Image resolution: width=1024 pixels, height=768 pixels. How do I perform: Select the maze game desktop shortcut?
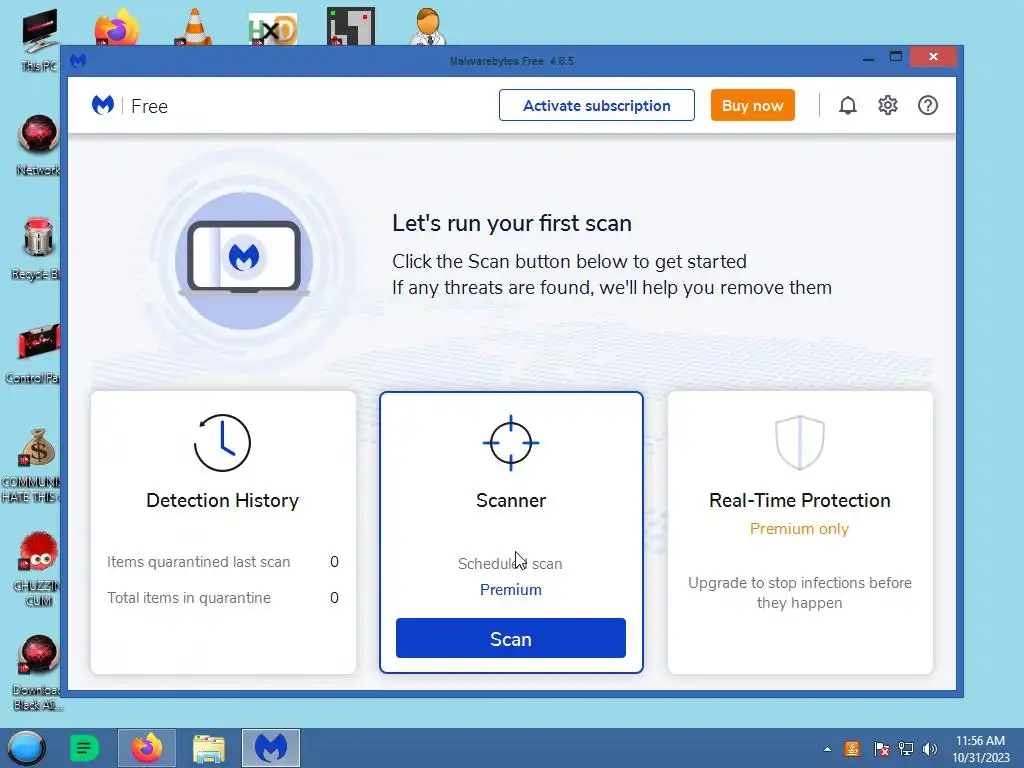tap(351, 27)
